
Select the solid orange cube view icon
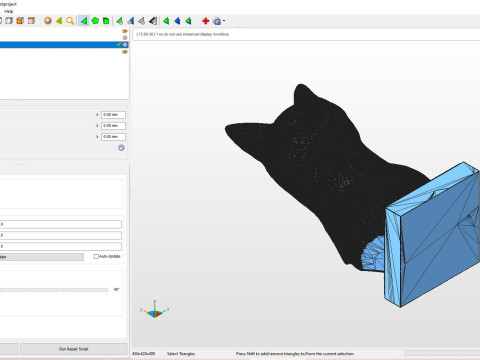[x=20, y=21]
